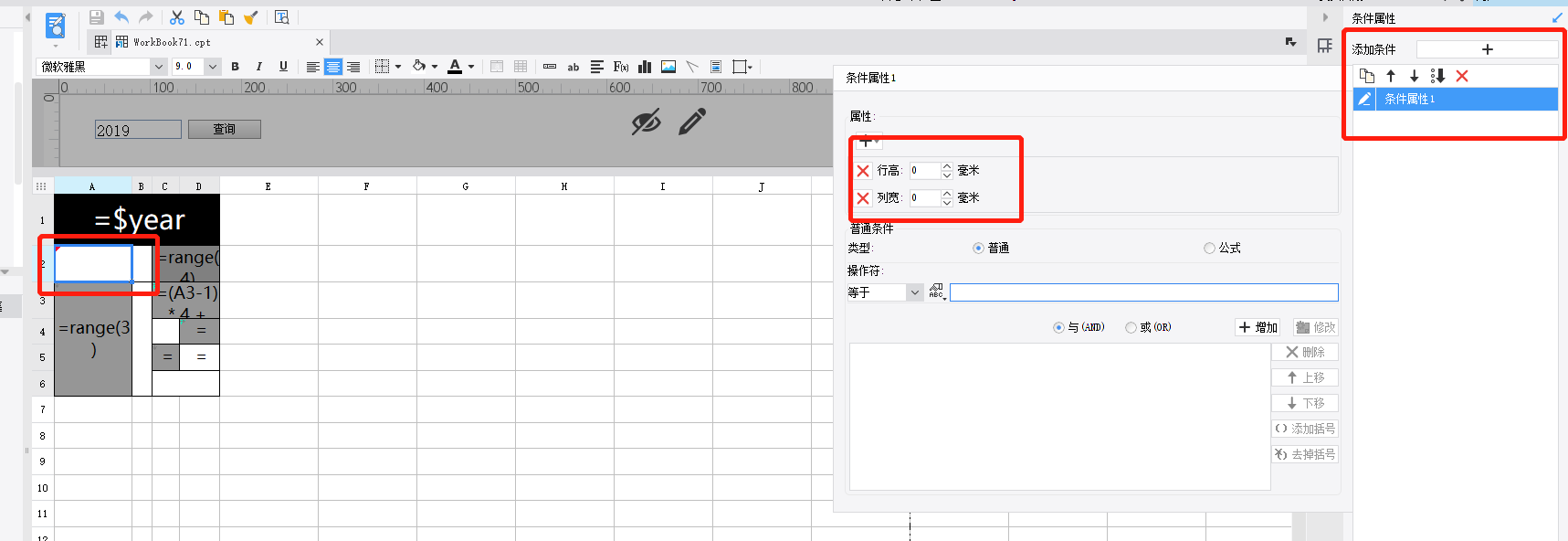Image resolution: width=1568 pixels, height=541 pixels.
Task: Apply bold formatting
Action: coord(236,67)
